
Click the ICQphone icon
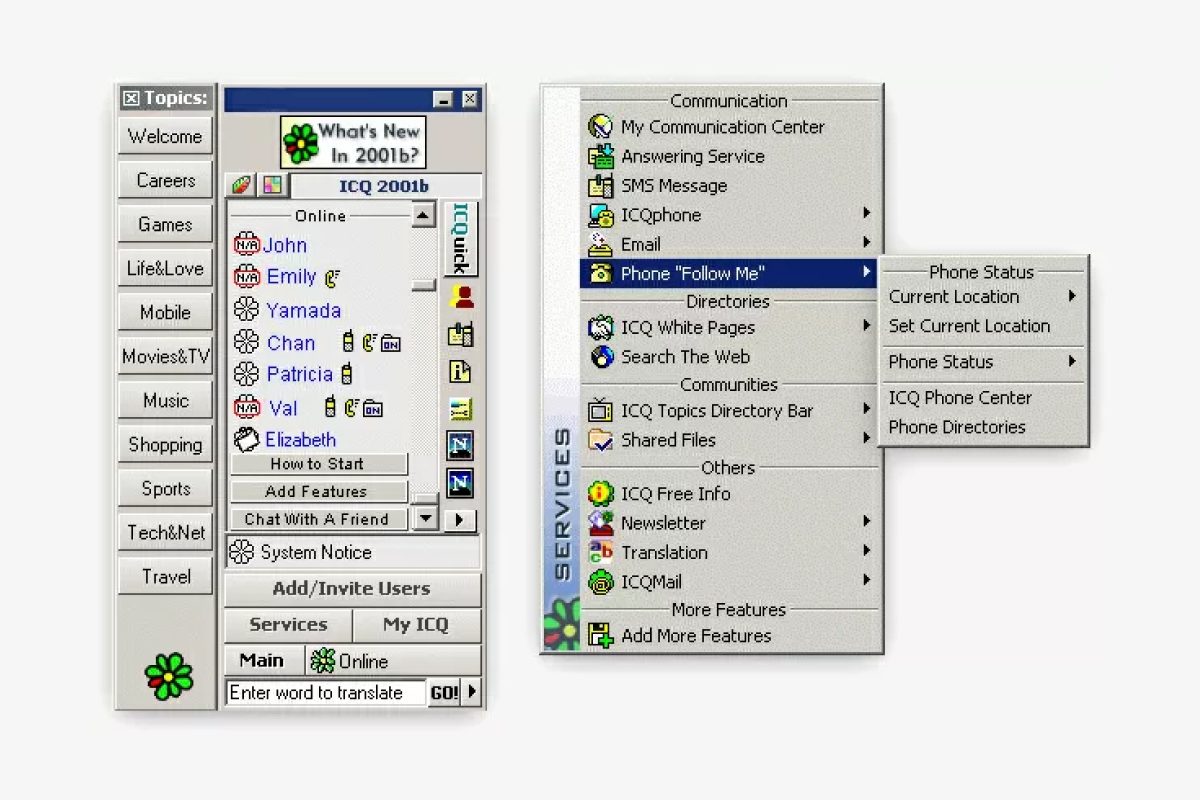tap(601, 215)
